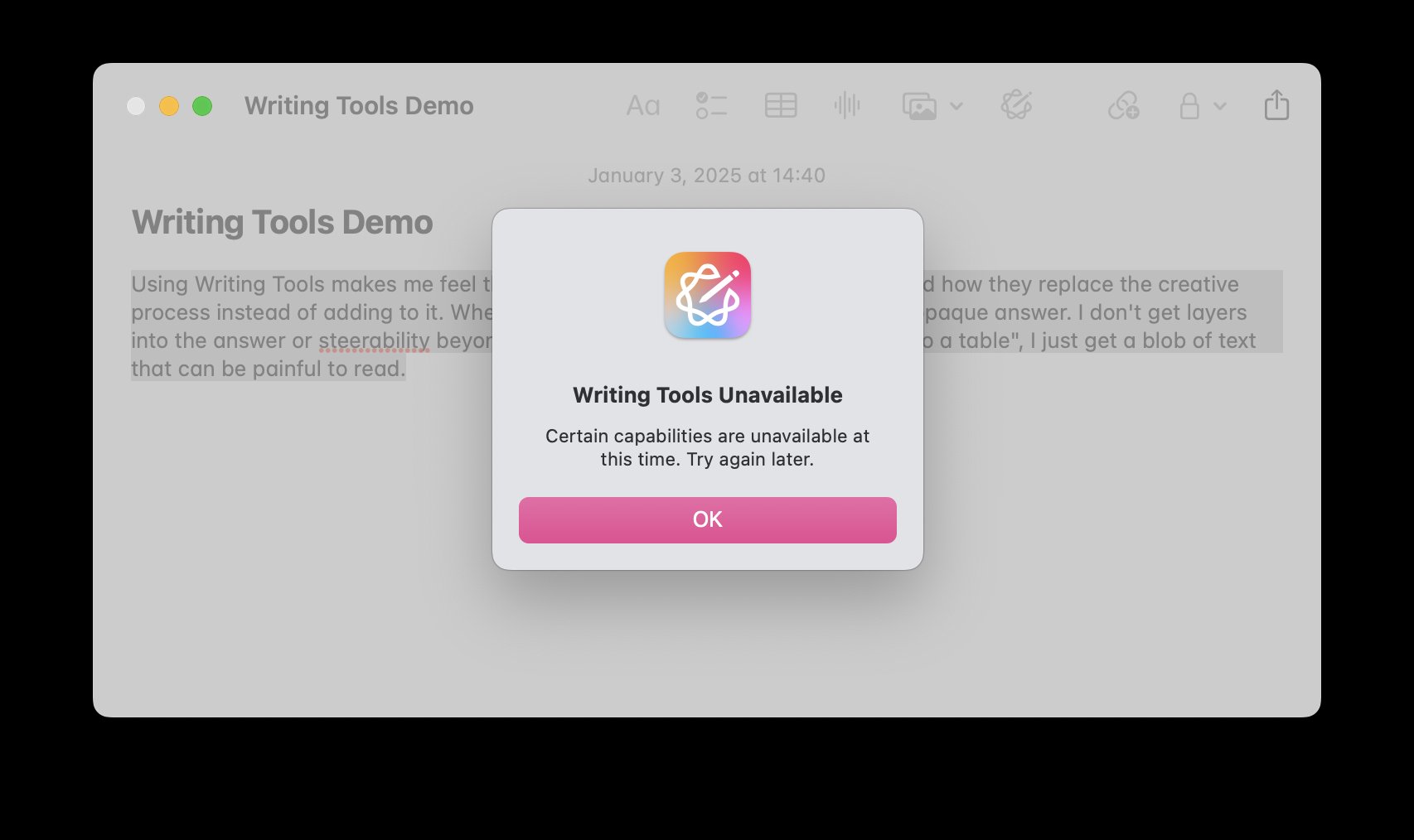
Task: Add a table to the note
Action: pos(780,106)
